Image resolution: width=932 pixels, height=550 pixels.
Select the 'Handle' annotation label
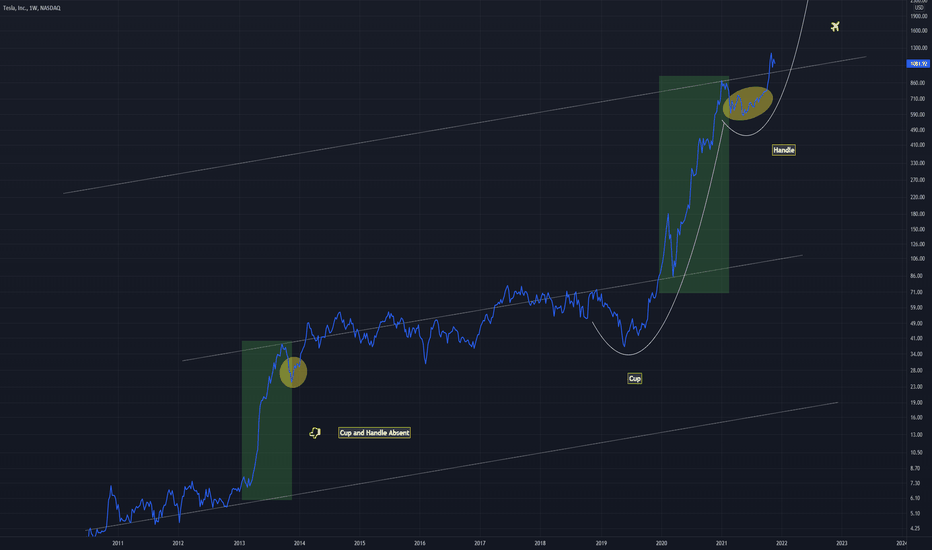point(783,150)
